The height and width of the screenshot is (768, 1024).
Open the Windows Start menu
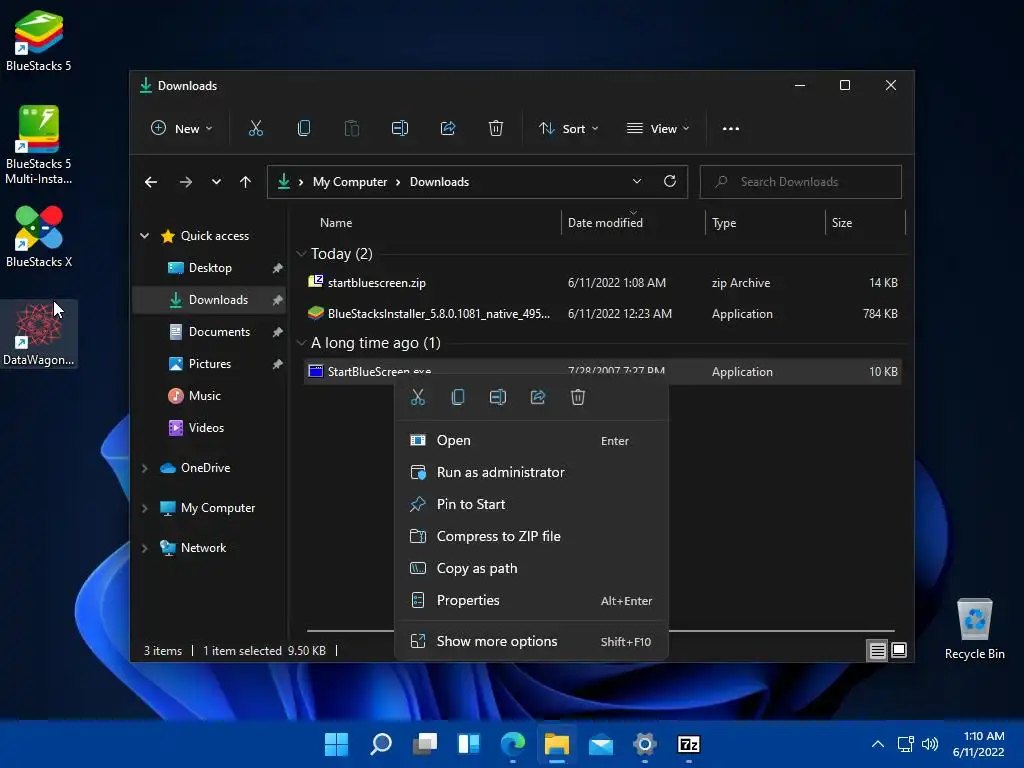click(336, 744)
